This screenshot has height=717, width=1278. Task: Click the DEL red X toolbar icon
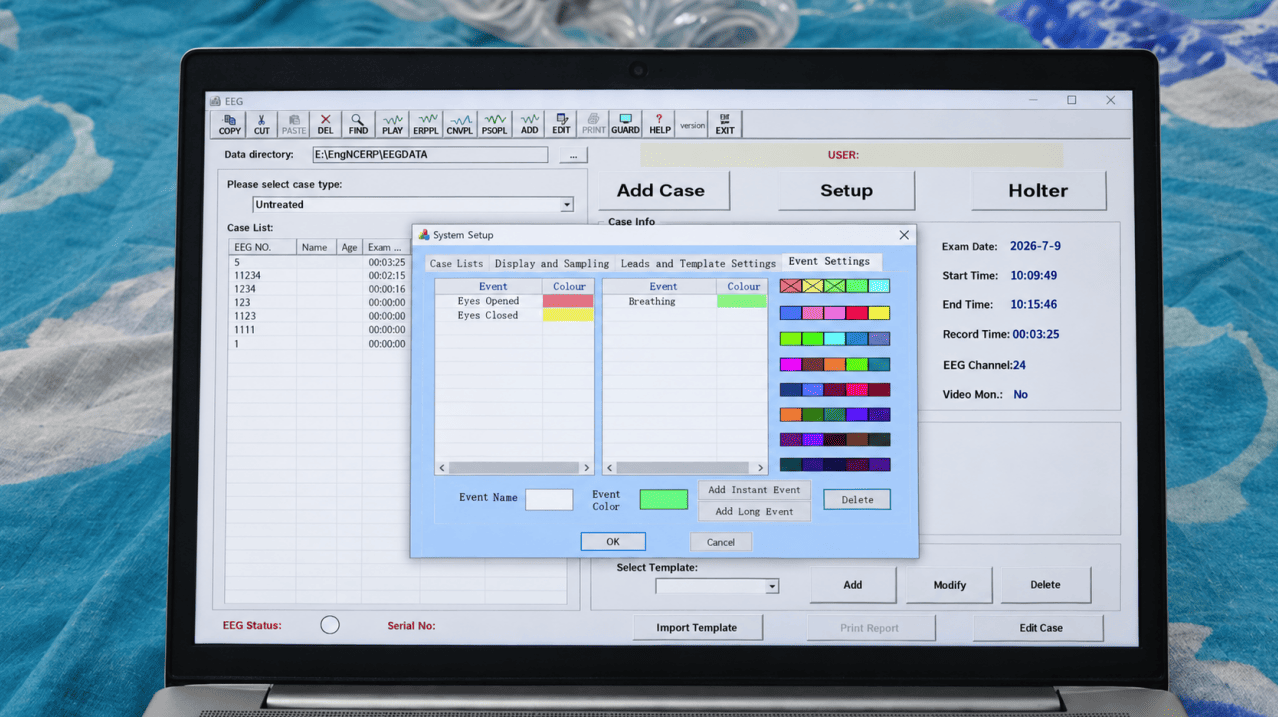325,124
